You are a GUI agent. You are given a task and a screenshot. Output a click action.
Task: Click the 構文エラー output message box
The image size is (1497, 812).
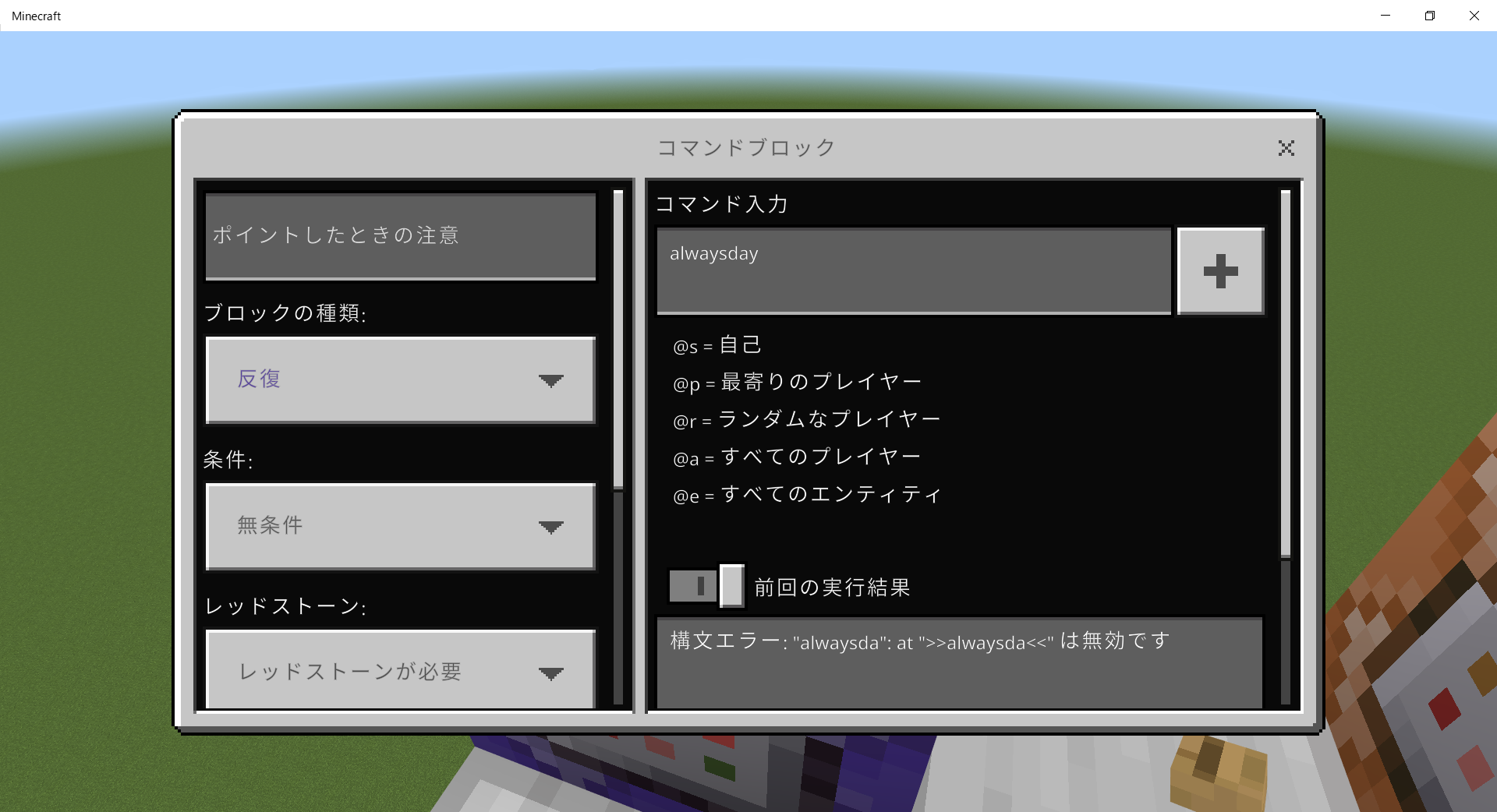click(959, 663)
